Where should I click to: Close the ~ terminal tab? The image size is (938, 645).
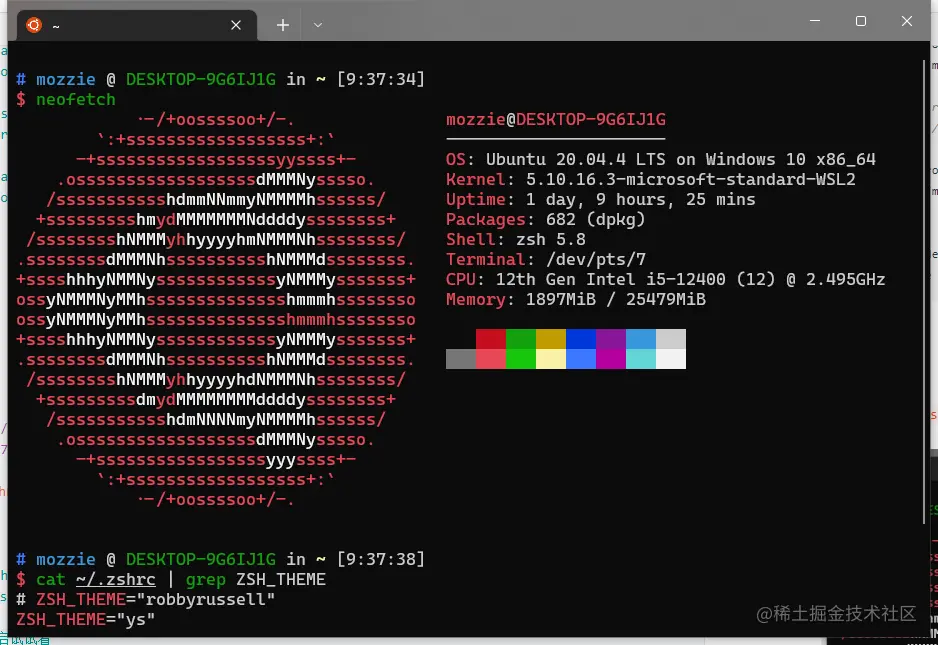pyautogui.click(x=236, y=25)
